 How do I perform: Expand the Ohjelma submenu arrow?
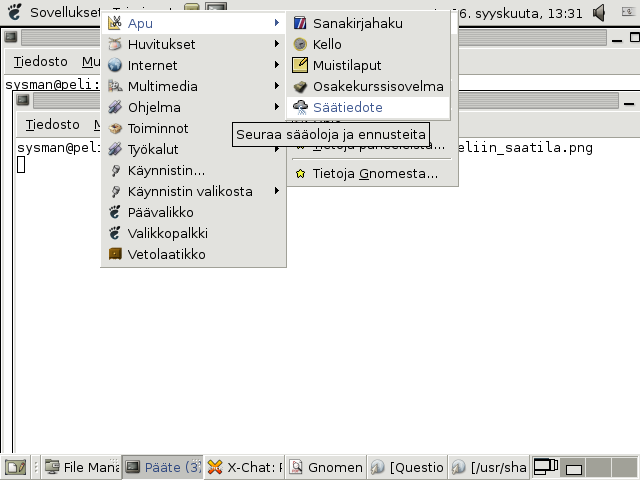tap(277, 107)
